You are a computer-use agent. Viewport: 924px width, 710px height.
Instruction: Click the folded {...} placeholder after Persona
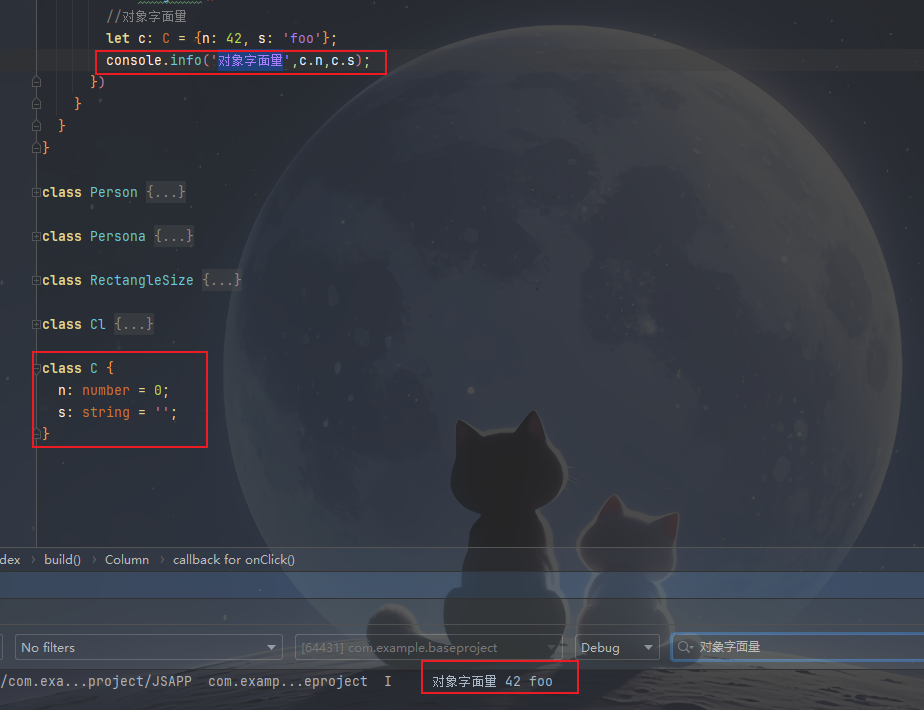[174, 236]
